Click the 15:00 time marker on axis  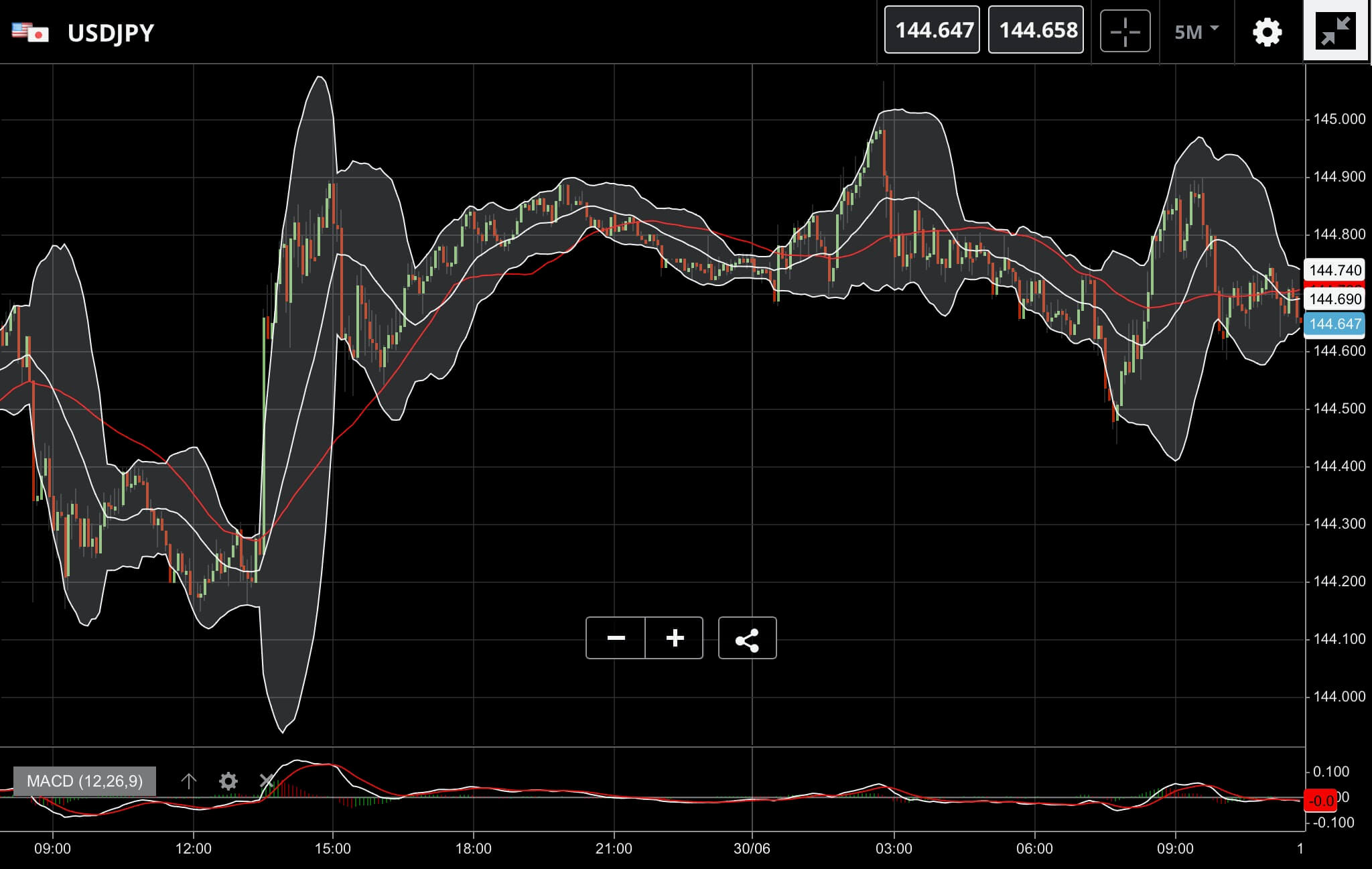[x=333, y=849]
